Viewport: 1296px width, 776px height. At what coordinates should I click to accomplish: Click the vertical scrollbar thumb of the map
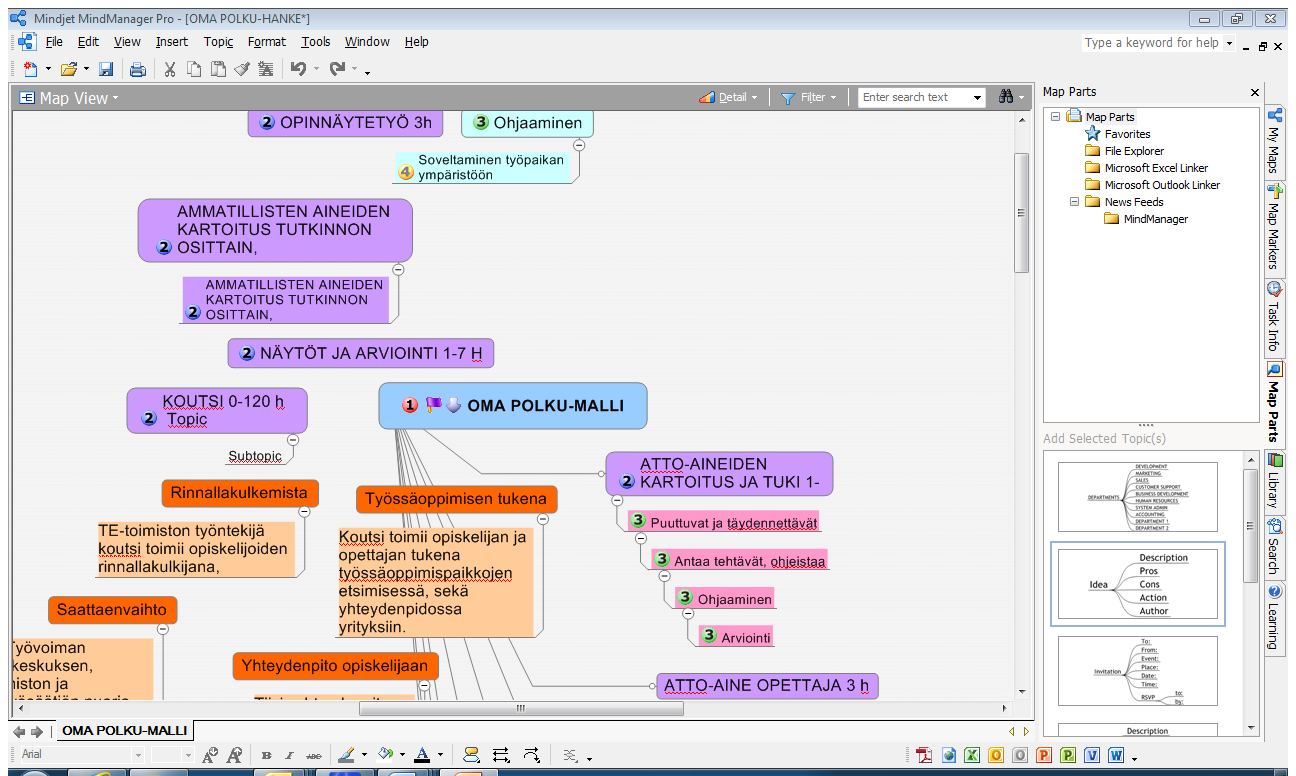1021,212
